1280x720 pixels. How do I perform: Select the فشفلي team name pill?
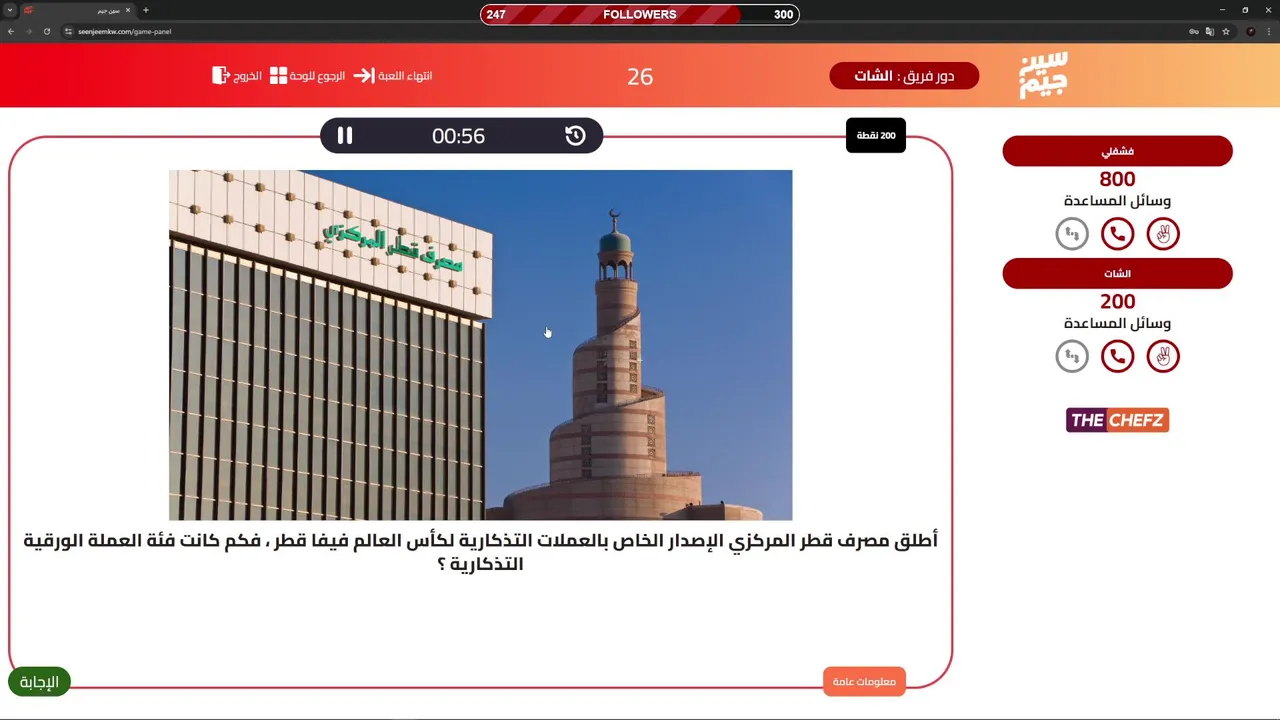click(x=1117, y=151)
